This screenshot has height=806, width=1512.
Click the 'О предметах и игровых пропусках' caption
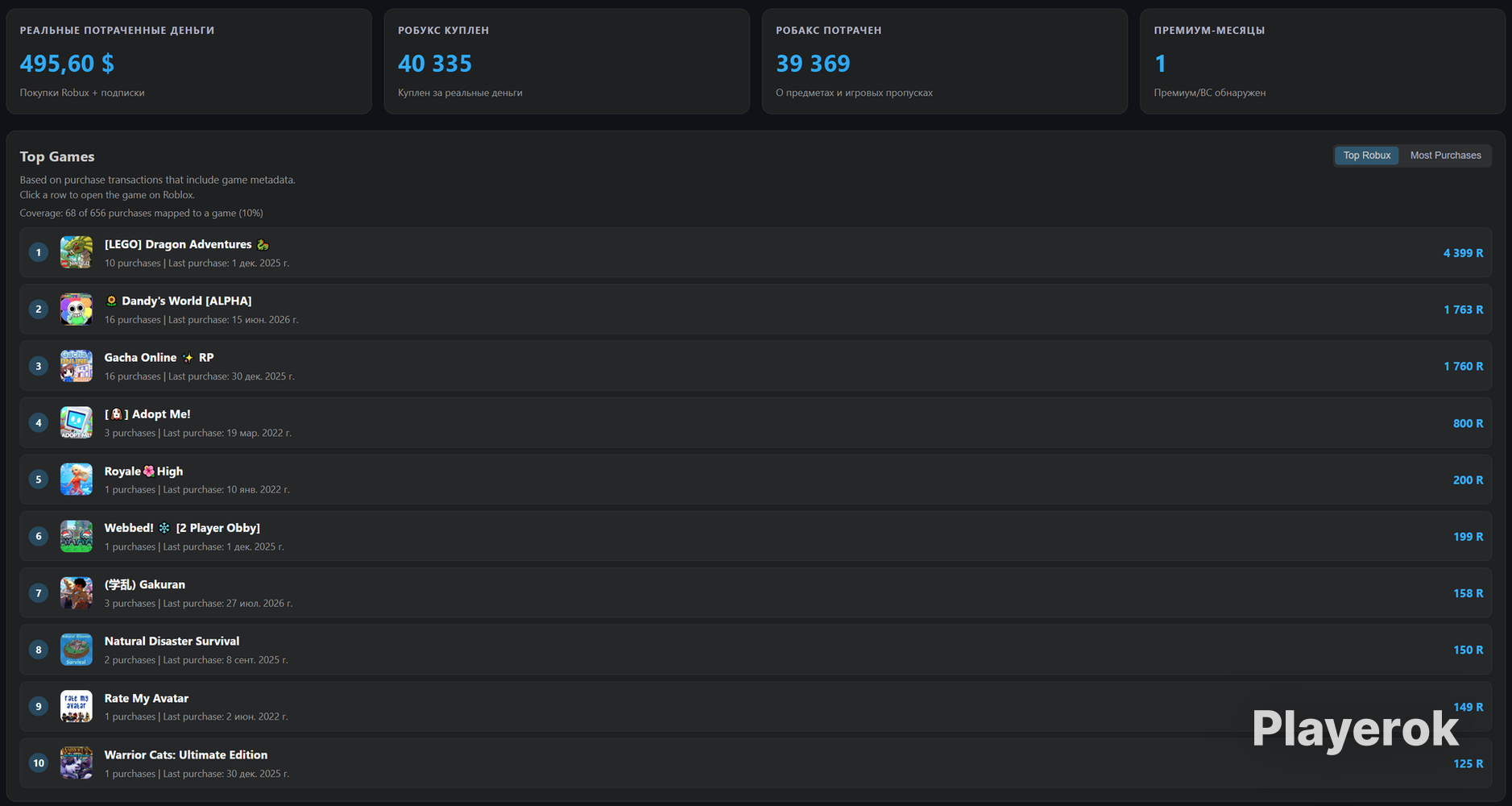(x=854, y=93)
